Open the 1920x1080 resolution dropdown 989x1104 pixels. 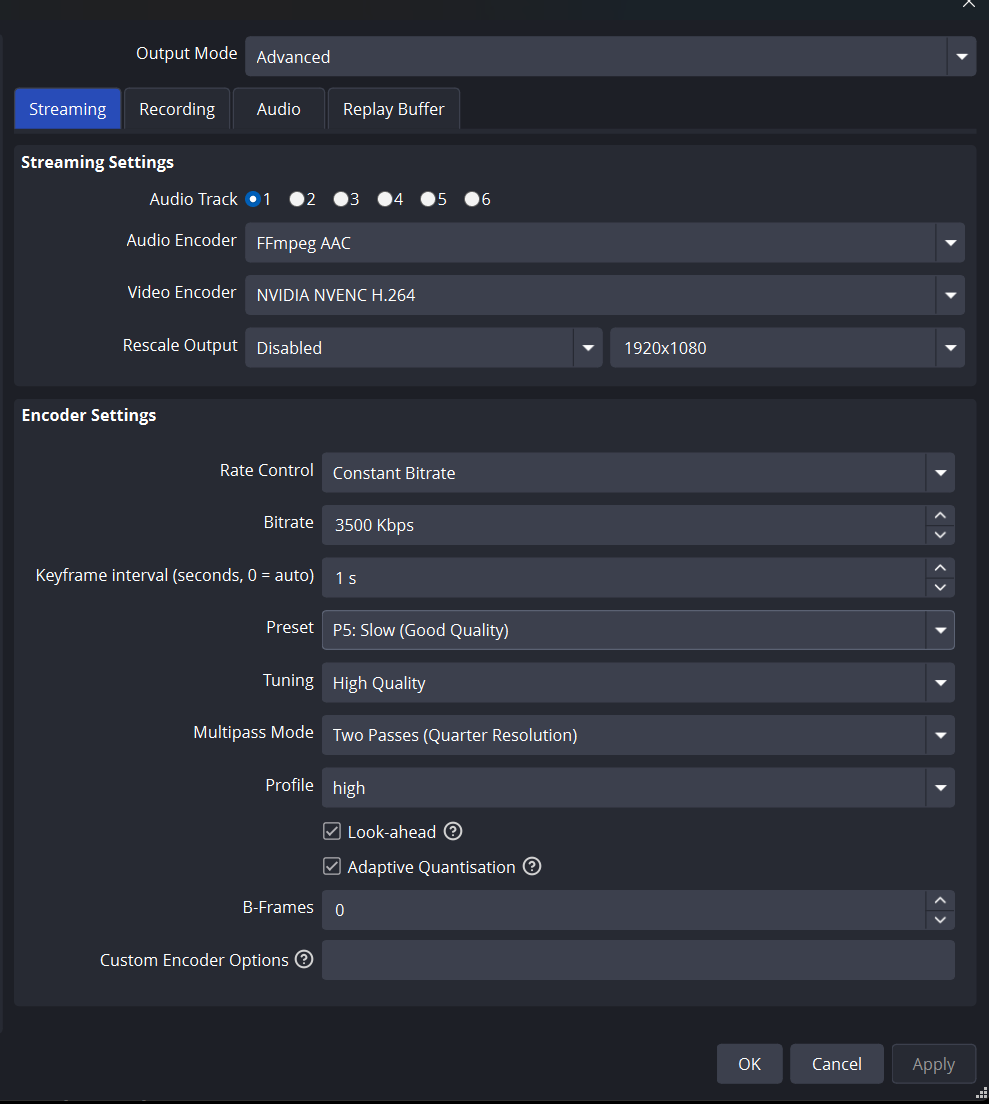tap(788, 348)
